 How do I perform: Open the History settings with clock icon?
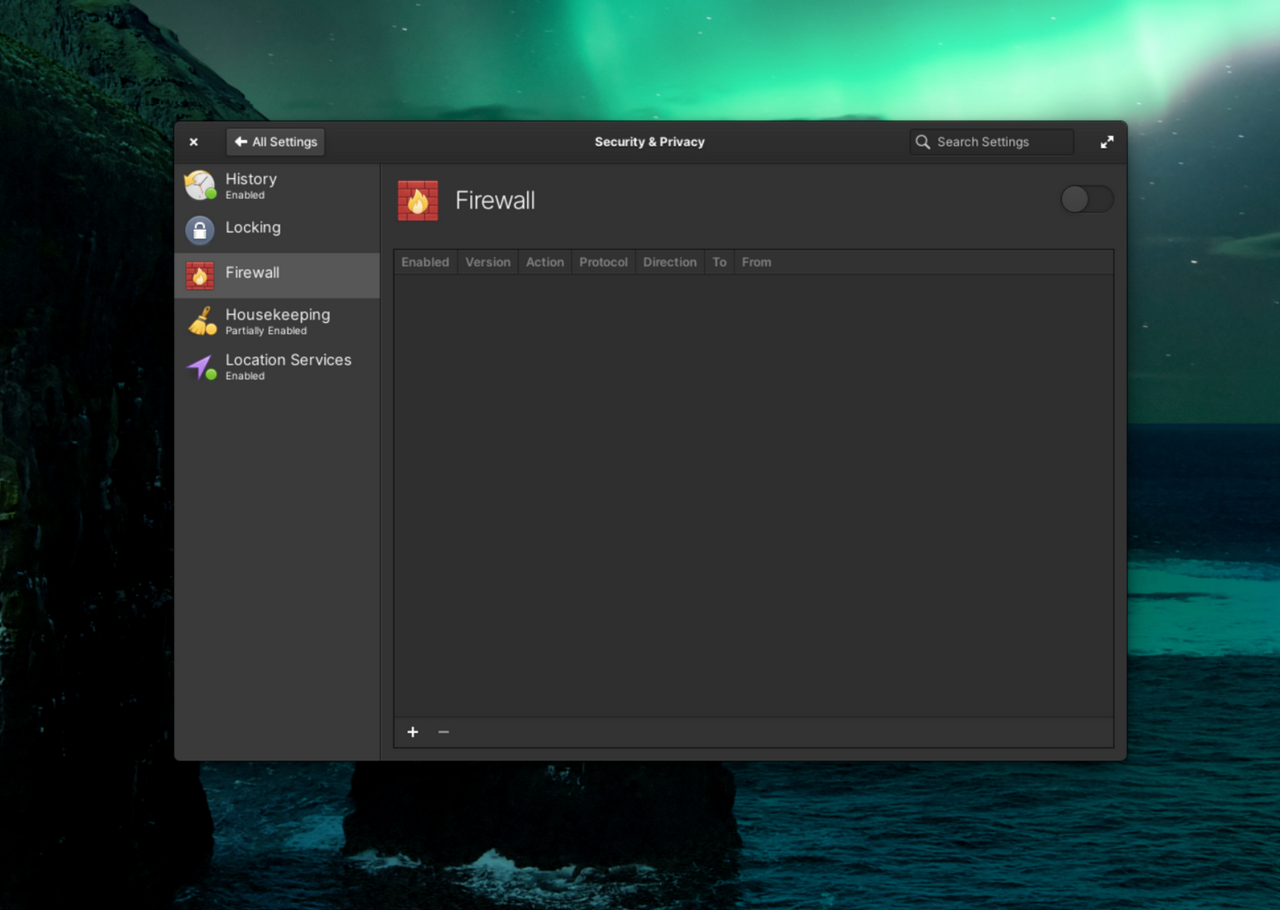click(200, 185)
